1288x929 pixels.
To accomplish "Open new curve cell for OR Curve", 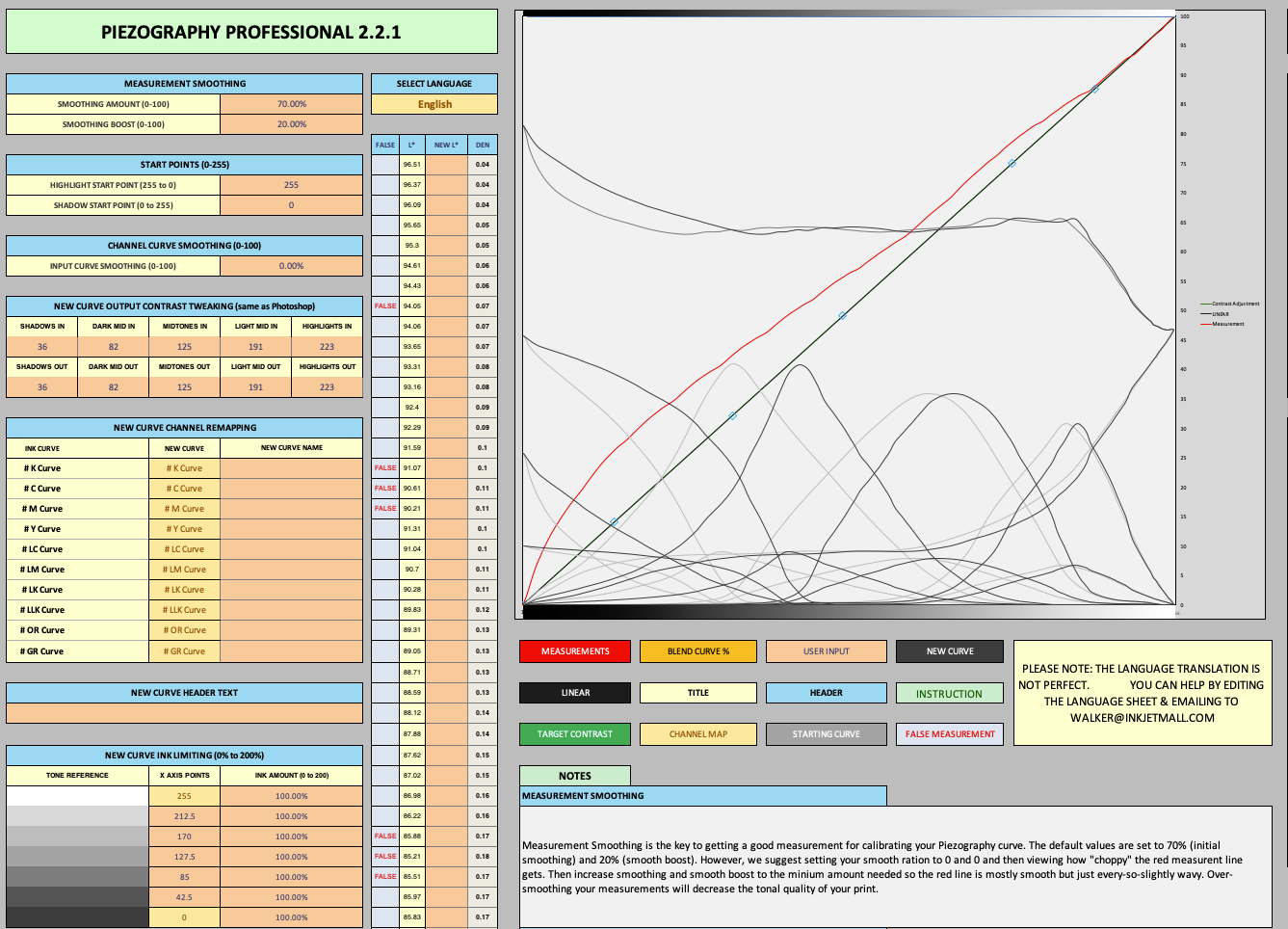I will tap(184, 630).
